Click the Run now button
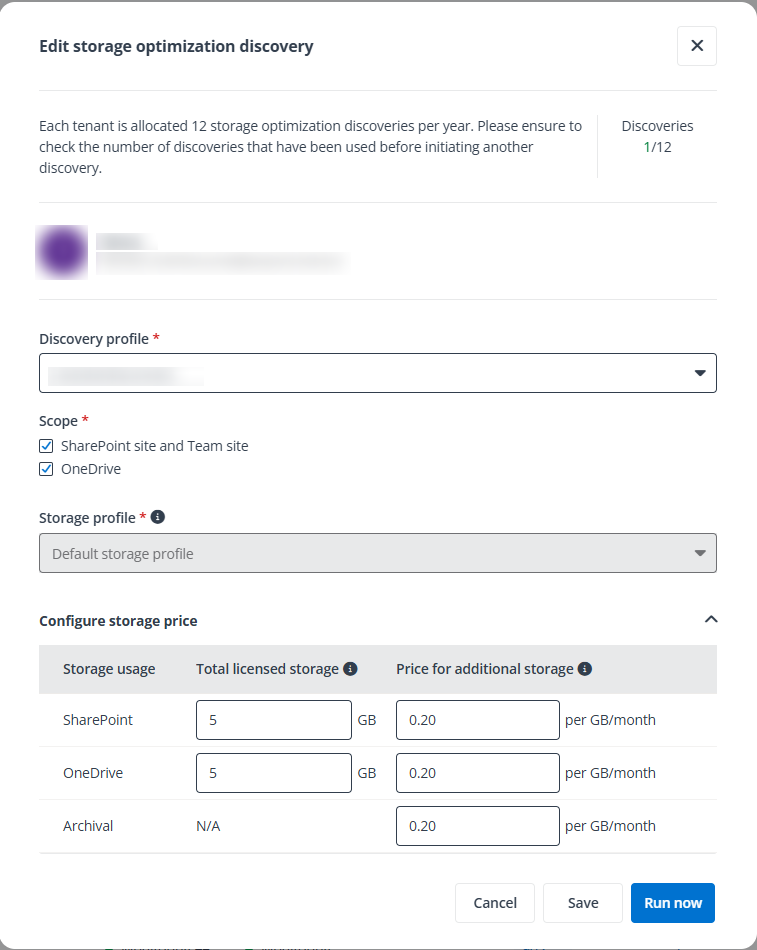Screen dimensions: 757x950 pos(672,902)
